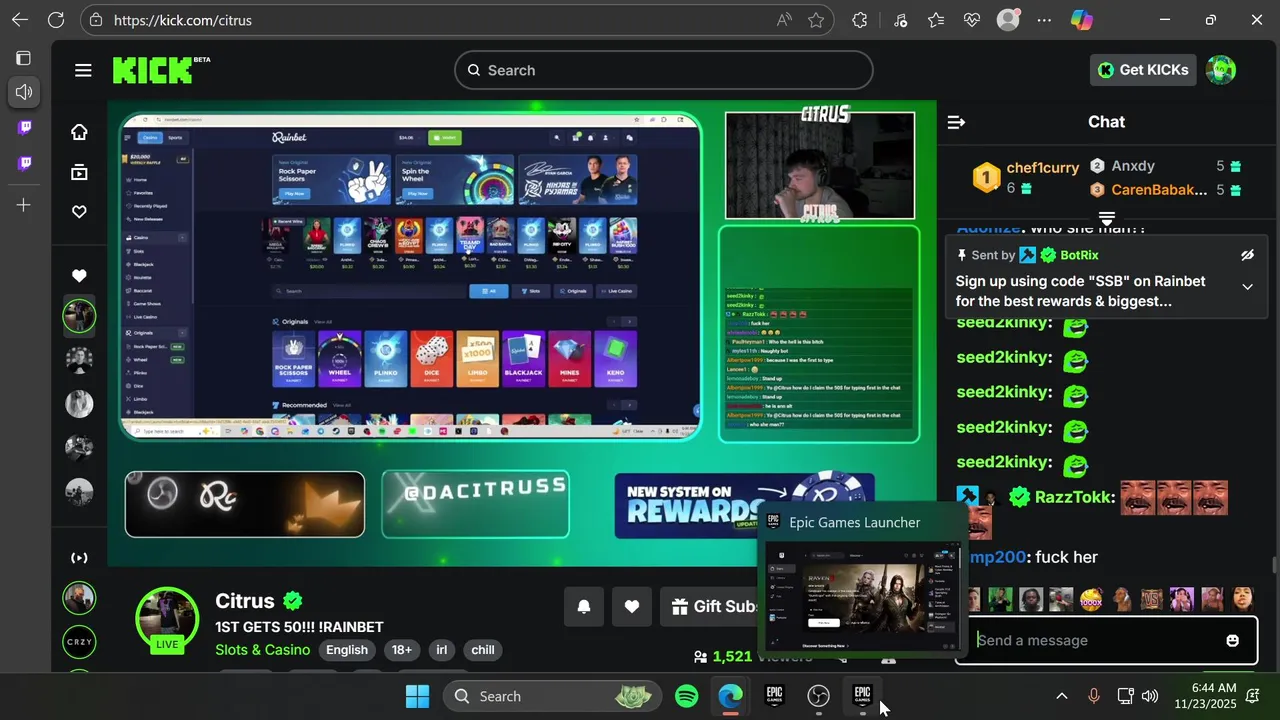This screenshot has height=720, width=1280.
Task: Click the browser address bar URL
Action: [183, 20]
